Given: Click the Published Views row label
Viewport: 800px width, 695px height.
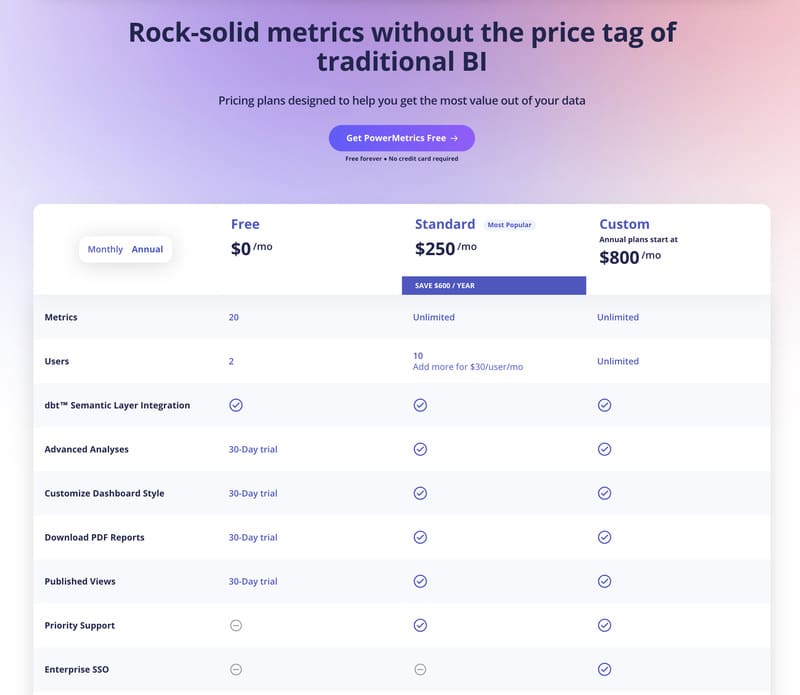Looking at the screenshot, I should coord(80,581).
